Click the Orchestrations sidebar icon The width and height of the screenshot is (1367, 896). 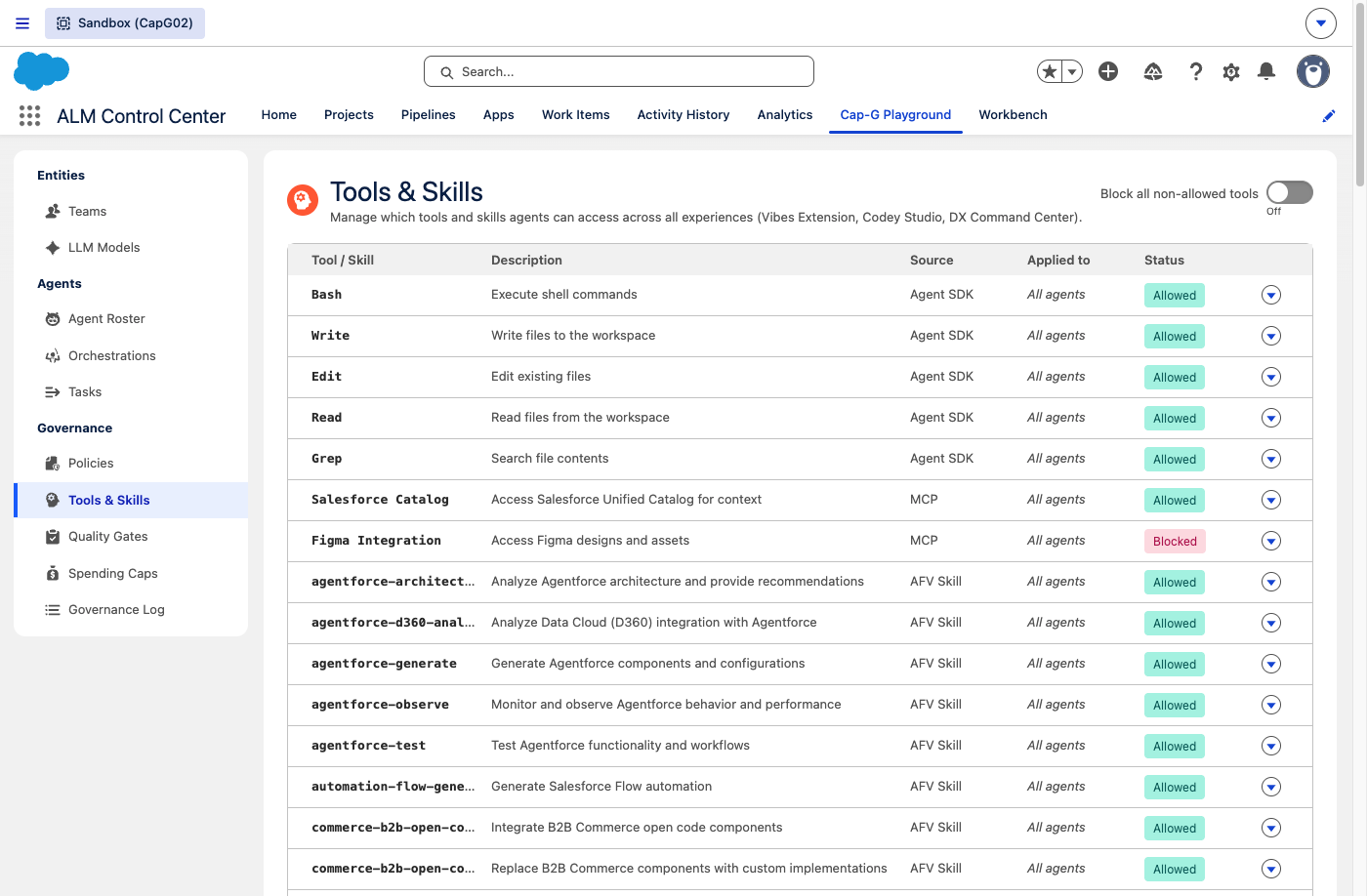53,356
